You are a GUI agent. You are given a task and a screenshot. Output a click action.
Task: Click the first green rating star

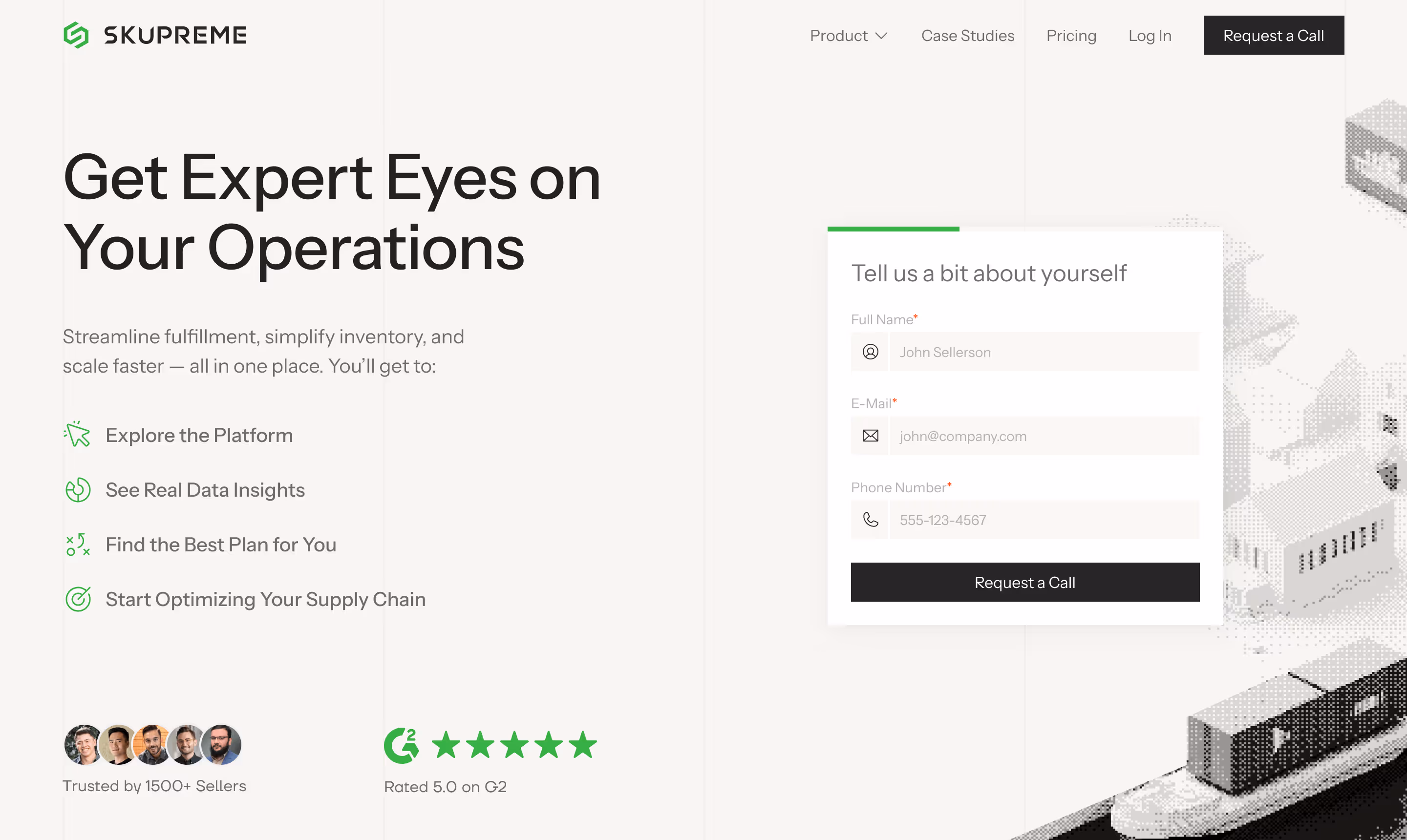coord(446,745)
